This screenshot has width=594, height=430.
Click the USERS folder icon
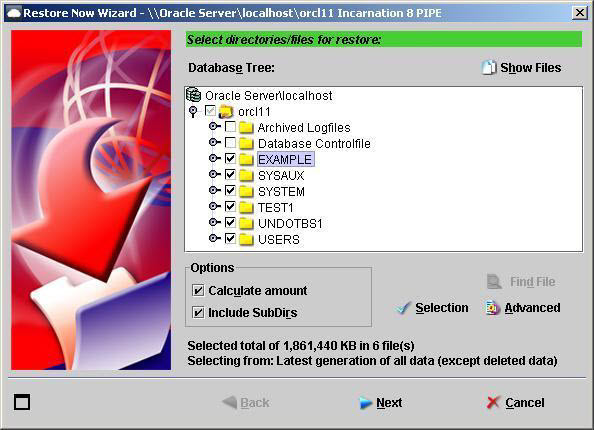click(246, 239)
